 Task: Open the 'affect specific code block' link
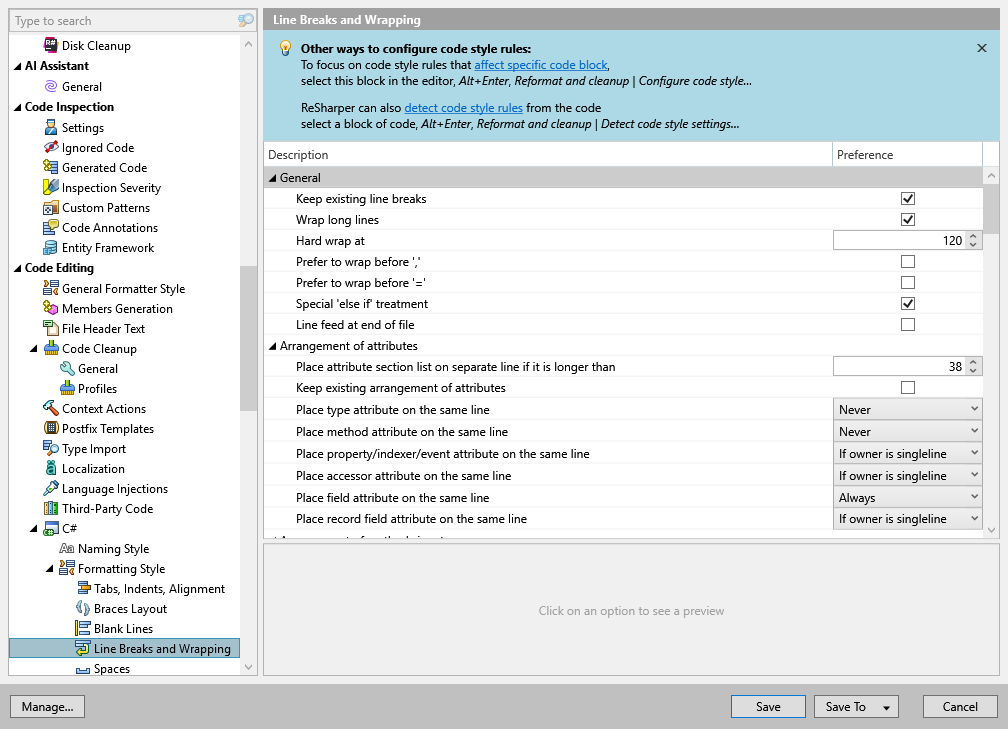point(540,65)
